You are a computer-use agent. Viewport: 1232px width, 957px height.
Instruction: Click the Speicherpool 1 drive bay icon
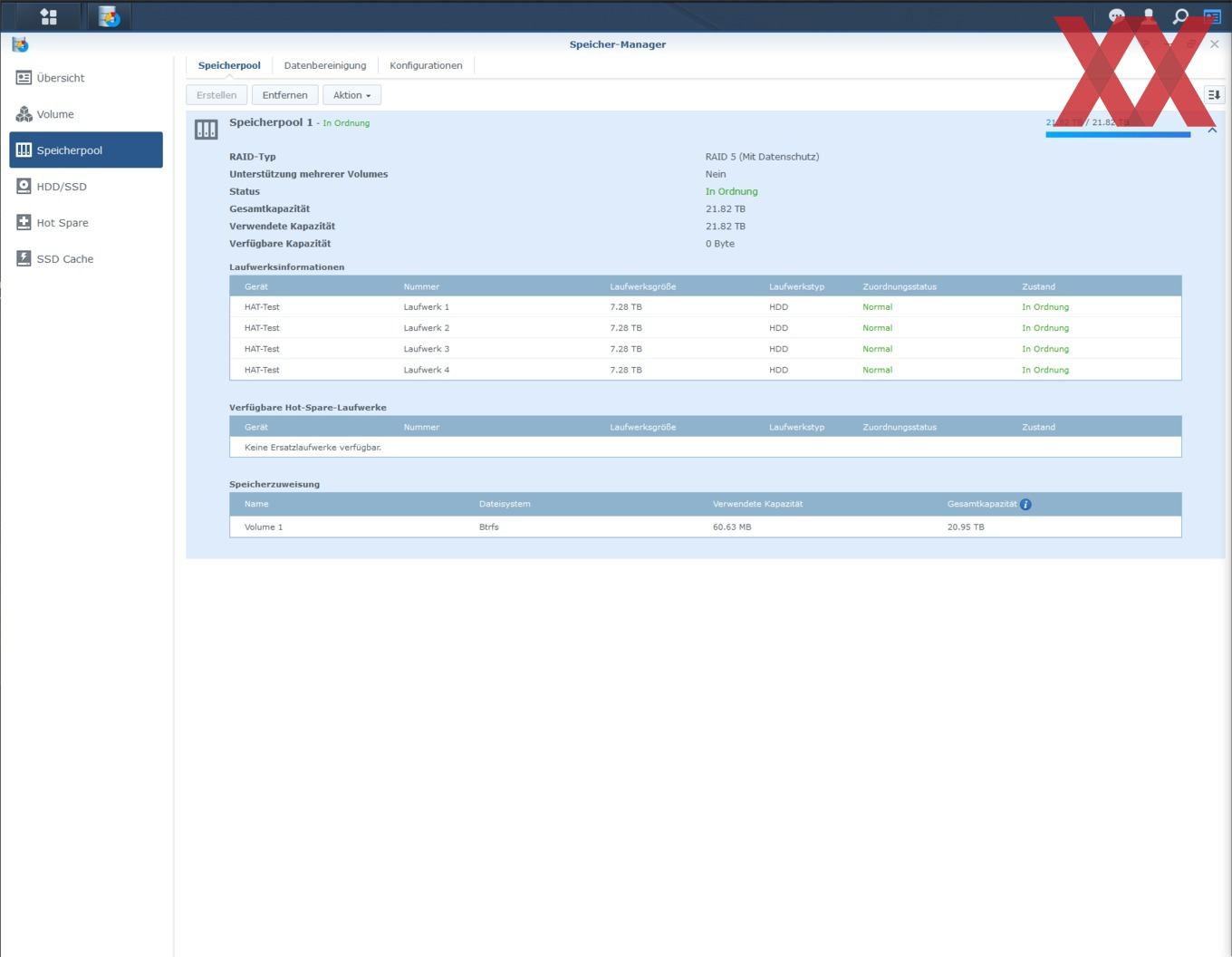tap(207, 130)
